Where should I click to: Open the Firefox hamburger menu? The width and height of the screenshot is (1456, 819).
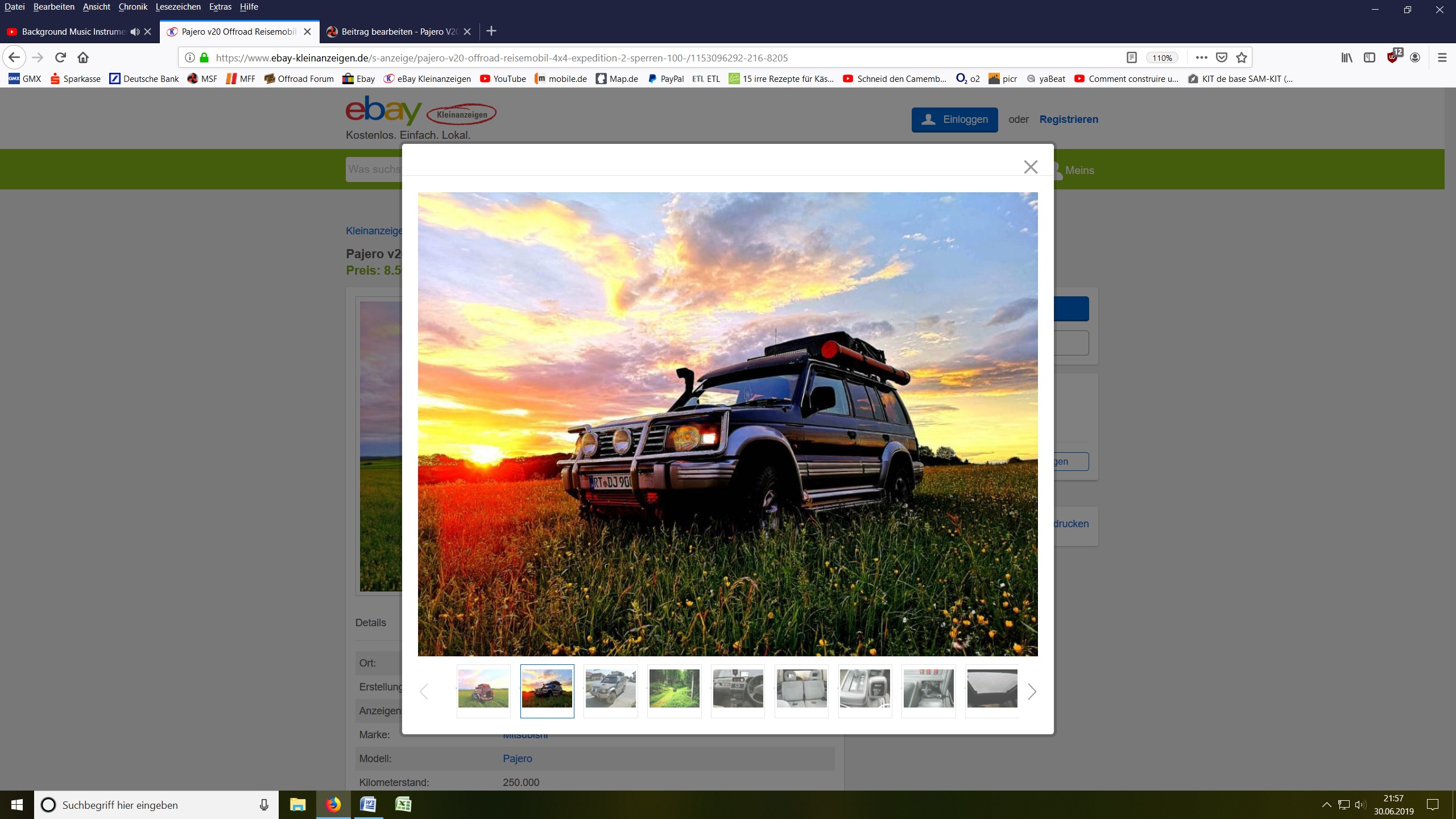coord(1442,57)
